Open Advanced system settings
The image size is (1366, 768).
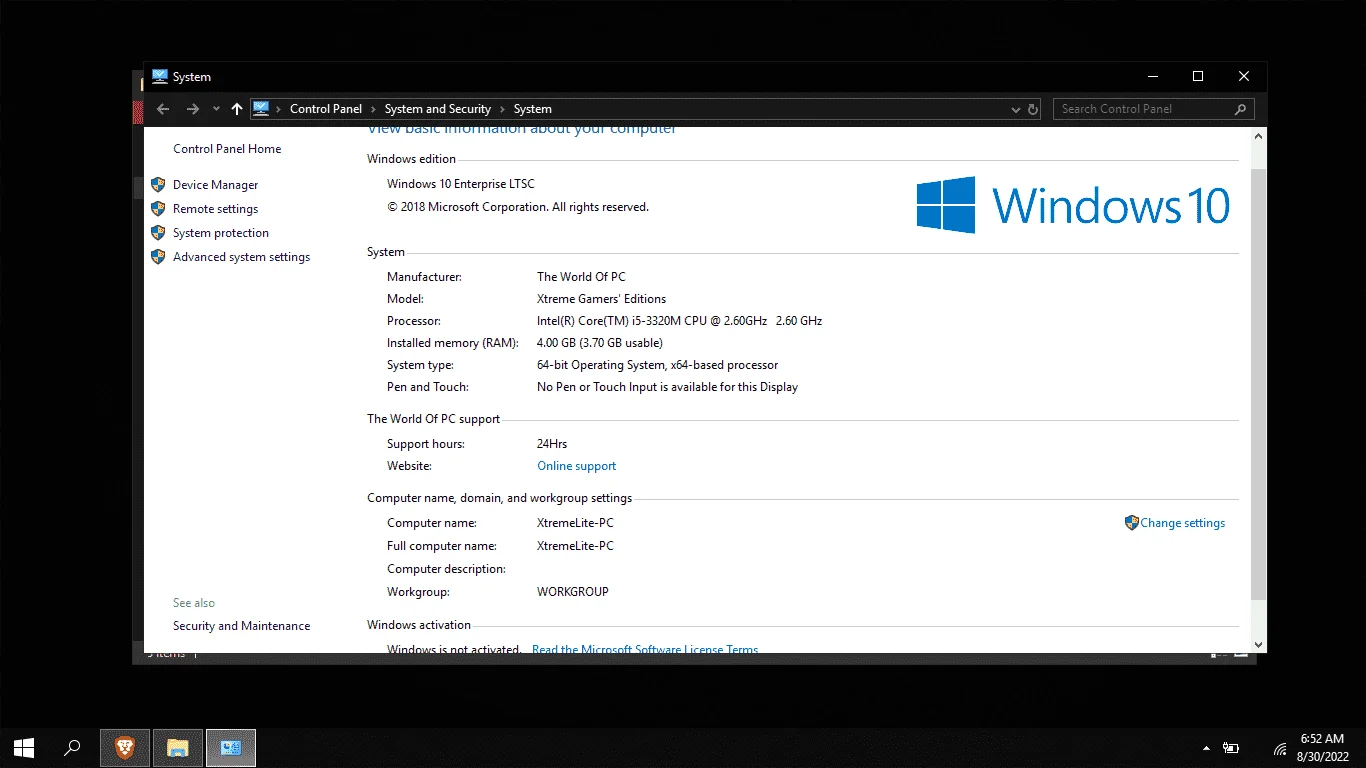pyautogui.click(x=241, y=257)
